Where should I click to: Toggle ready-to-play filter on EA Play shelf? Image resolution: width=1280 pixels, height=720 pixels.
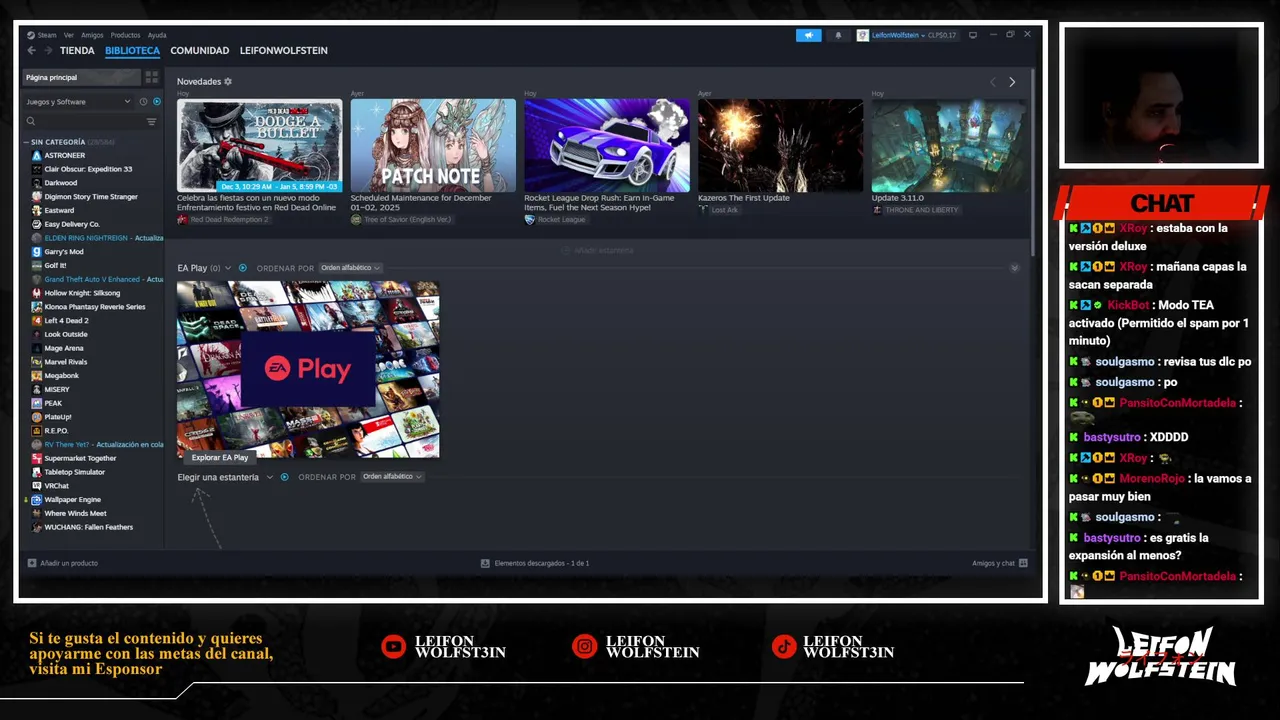pos(242,268)
